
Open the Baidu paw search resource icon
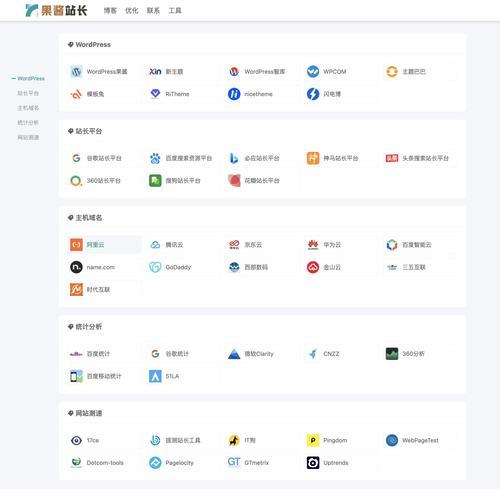point(155,158)
